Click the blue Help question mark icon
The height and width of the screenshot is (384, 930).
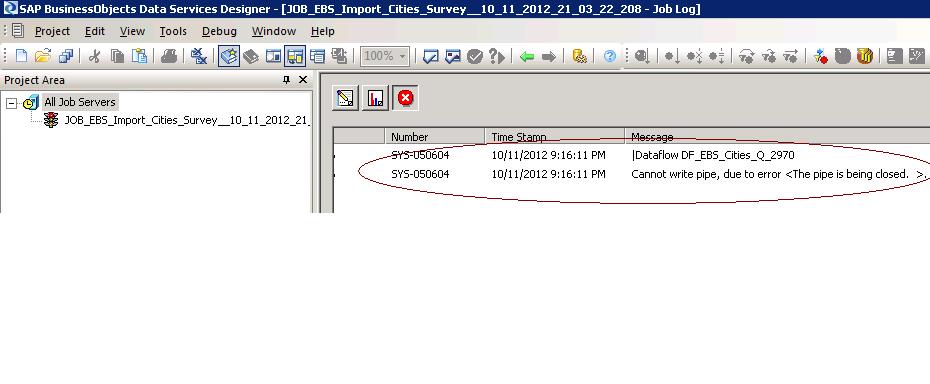(x=610, y=56)
